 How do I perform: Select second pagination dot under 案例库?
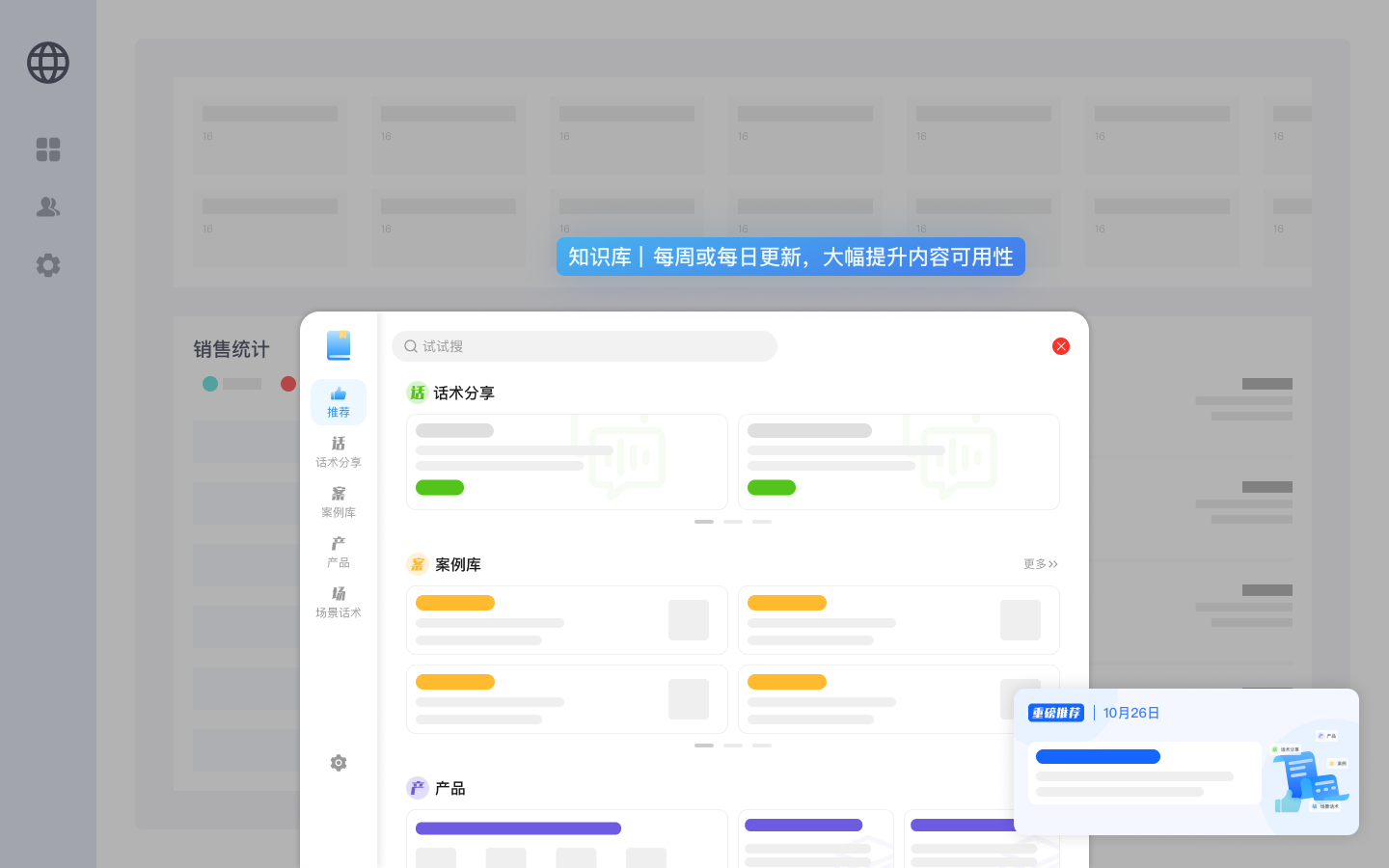coord(733,746)
